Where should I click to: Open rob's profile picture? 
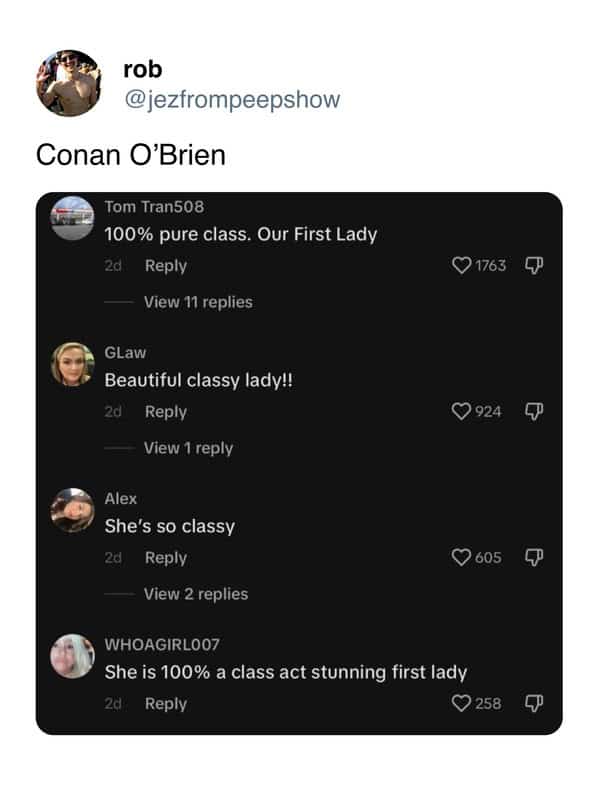[x=69, y=83]
